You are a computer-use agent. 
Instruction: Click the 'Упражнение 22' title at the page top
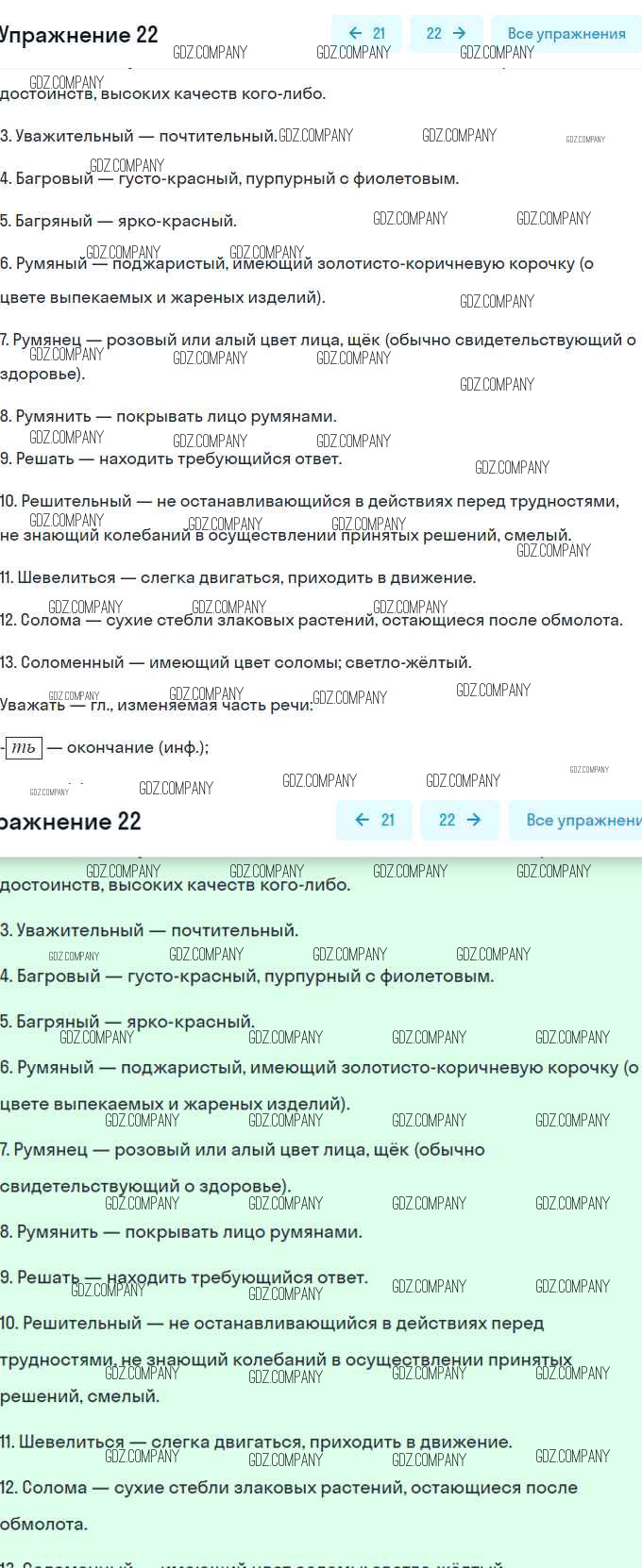(79, 35)
